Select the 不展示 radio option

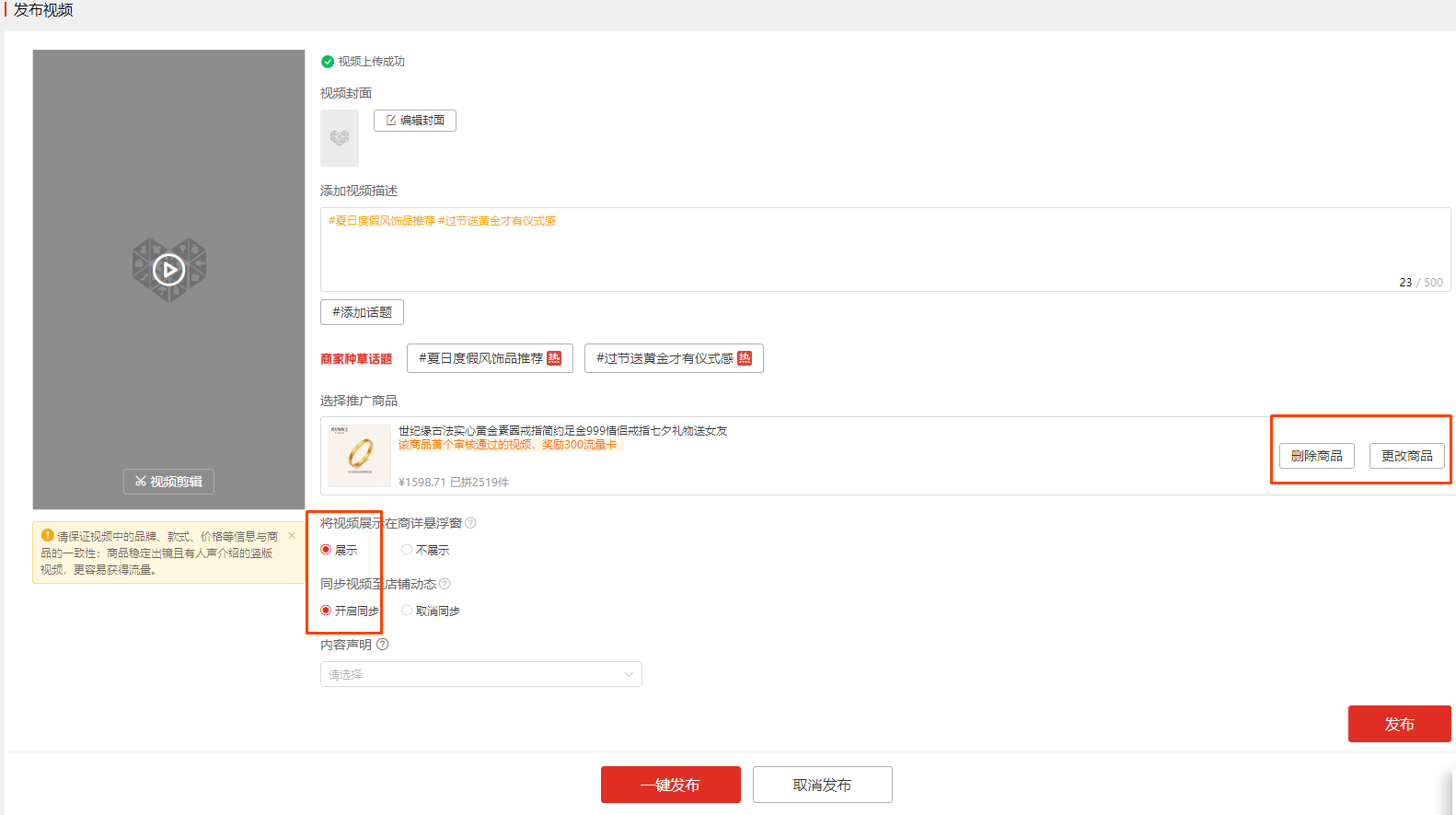coord(407,550)
